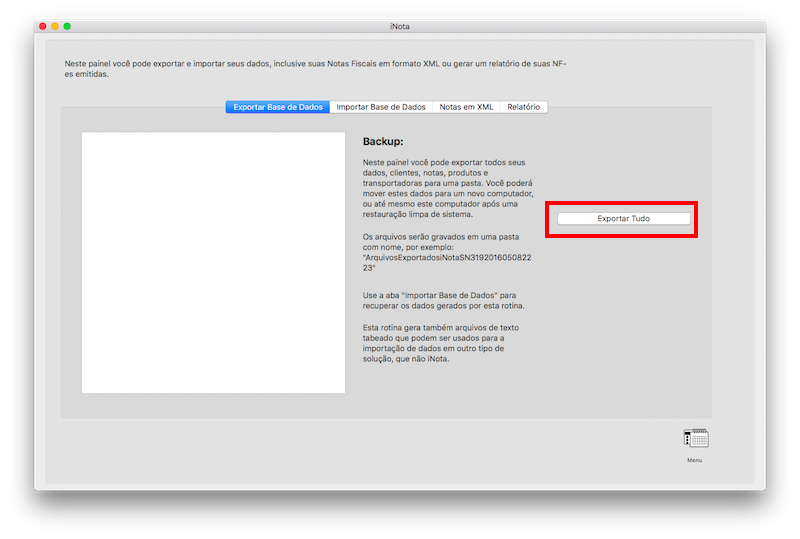Click the iNota window title
The width and height of the screenshot is (800, 539).
pyautogui.click(x=399, y=27)
